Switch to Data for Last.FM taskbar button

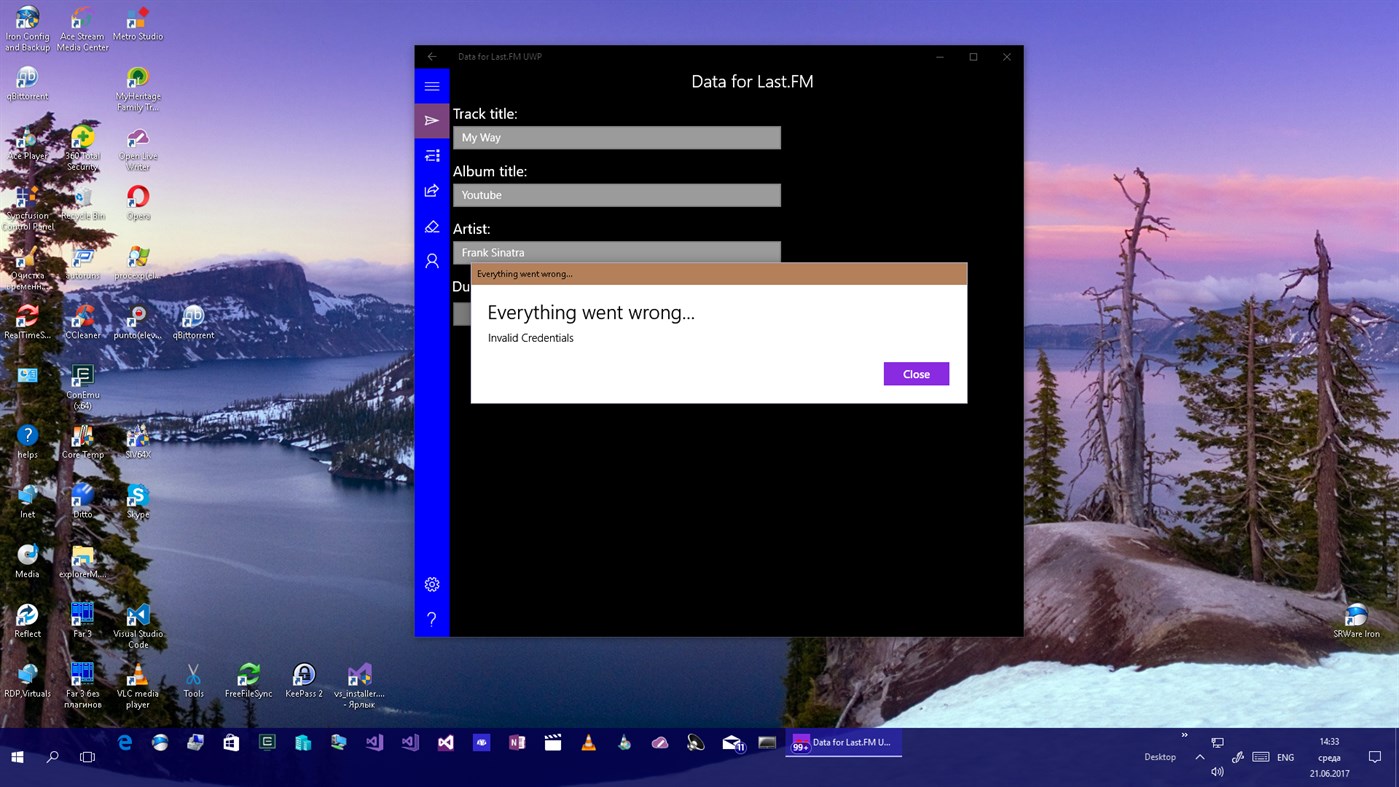pos(844,743)
